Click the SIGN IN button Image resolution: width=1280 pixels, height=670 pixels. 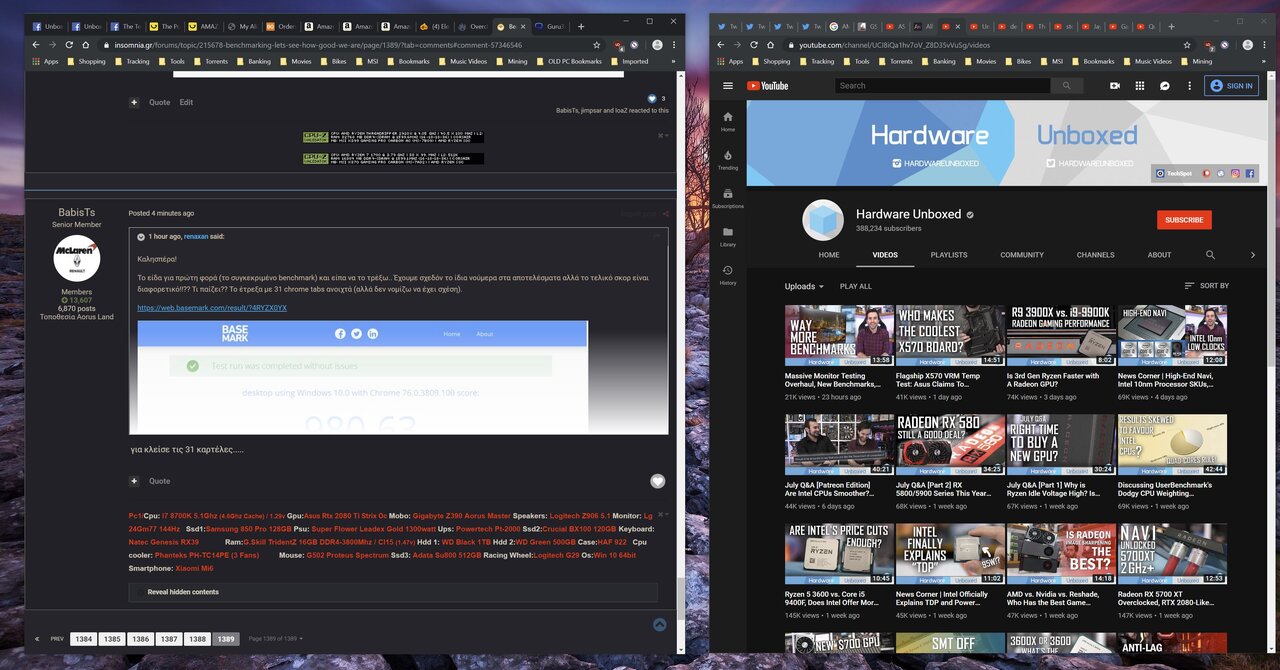tap(1231, 86)
